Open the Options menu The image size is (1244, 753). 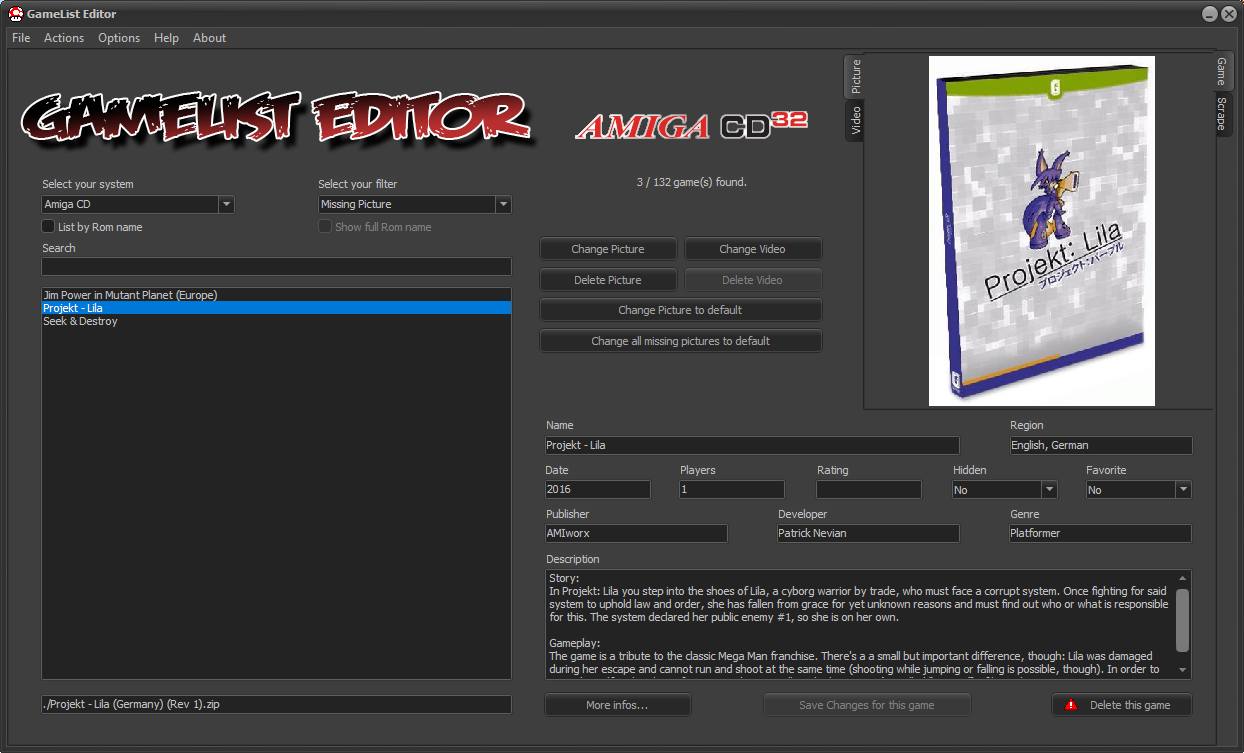(119, 38)
